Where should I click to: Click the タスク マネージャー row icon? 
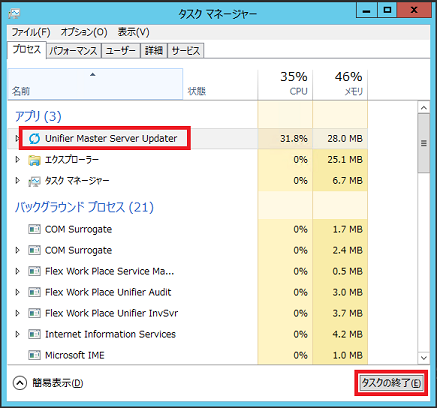(34, 181)
